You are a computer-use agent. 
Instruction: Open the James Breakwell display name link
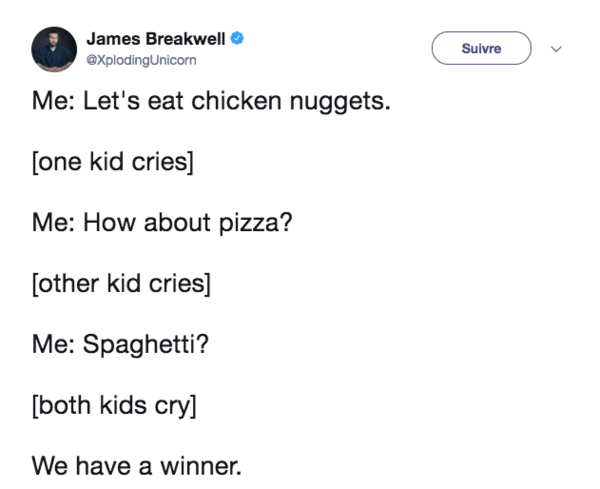tap(156, 39)
